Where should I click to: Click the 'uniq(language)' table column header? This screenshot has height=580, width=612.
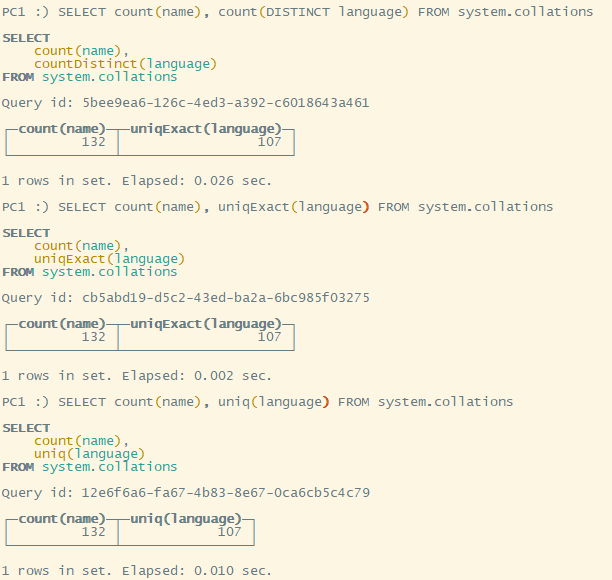(x=186, y=519)
